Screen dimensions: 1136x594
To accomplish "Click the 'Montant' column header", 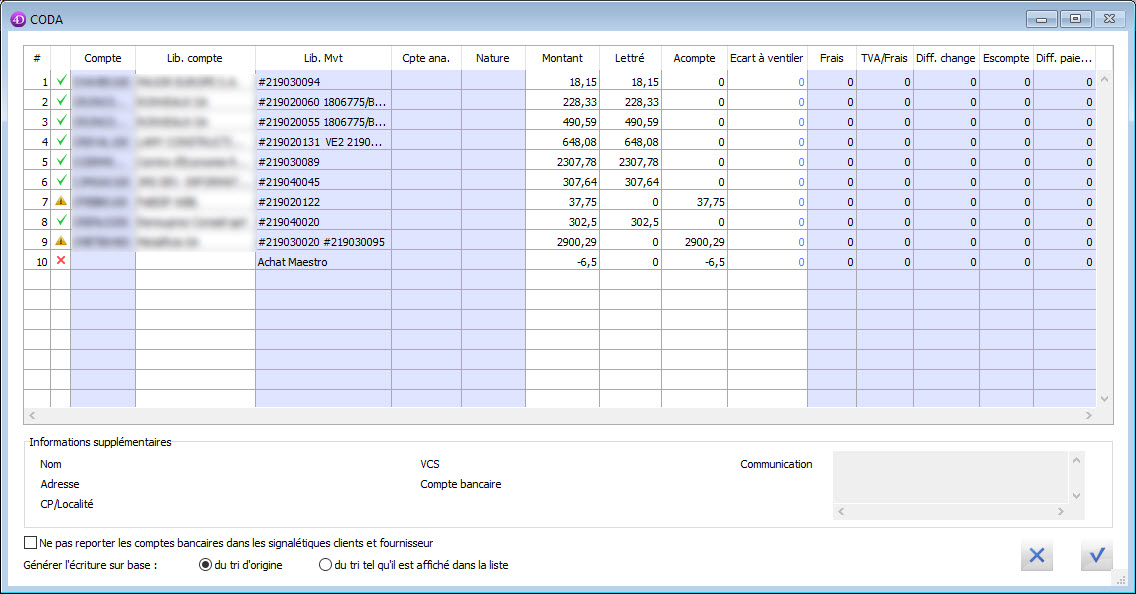I will pyautogui.click(x=562, y=58).
